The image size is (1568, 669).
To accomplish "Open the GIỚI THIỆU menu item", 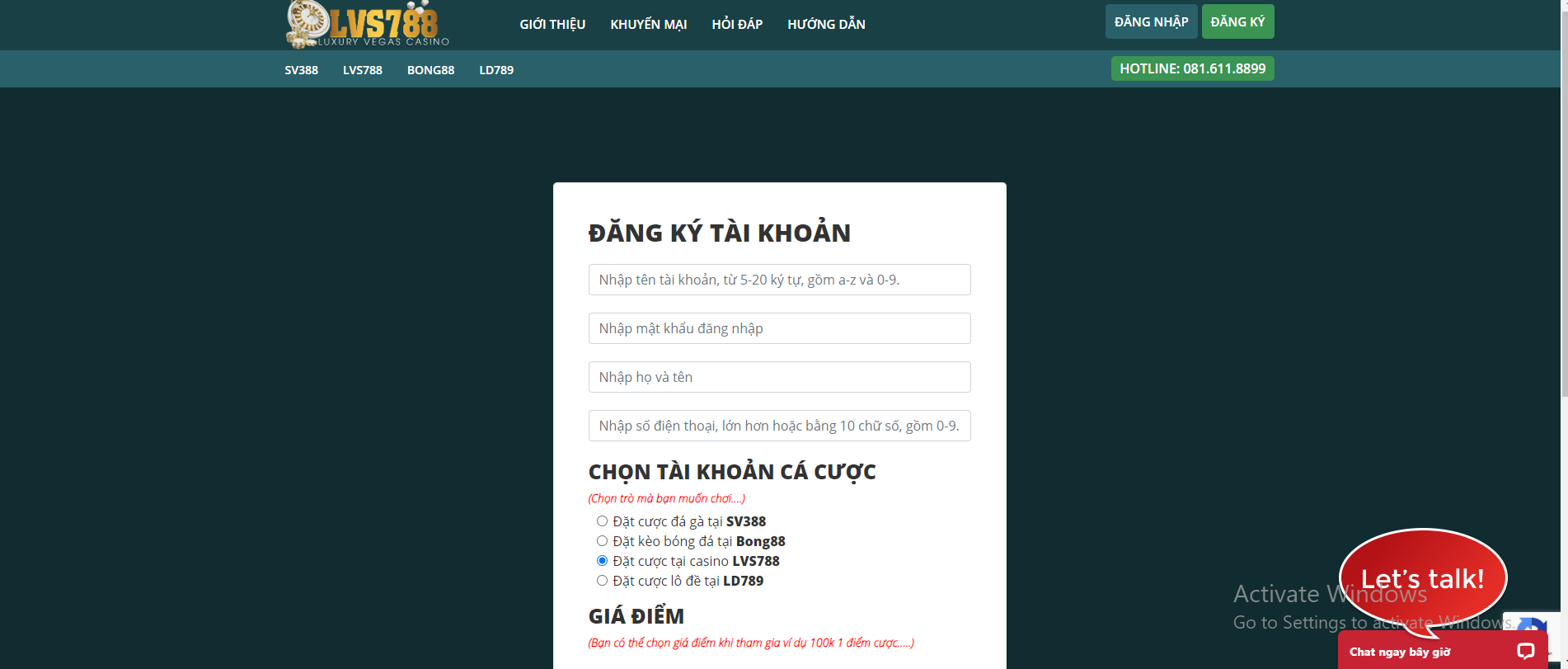I will [x=552, y=25].
